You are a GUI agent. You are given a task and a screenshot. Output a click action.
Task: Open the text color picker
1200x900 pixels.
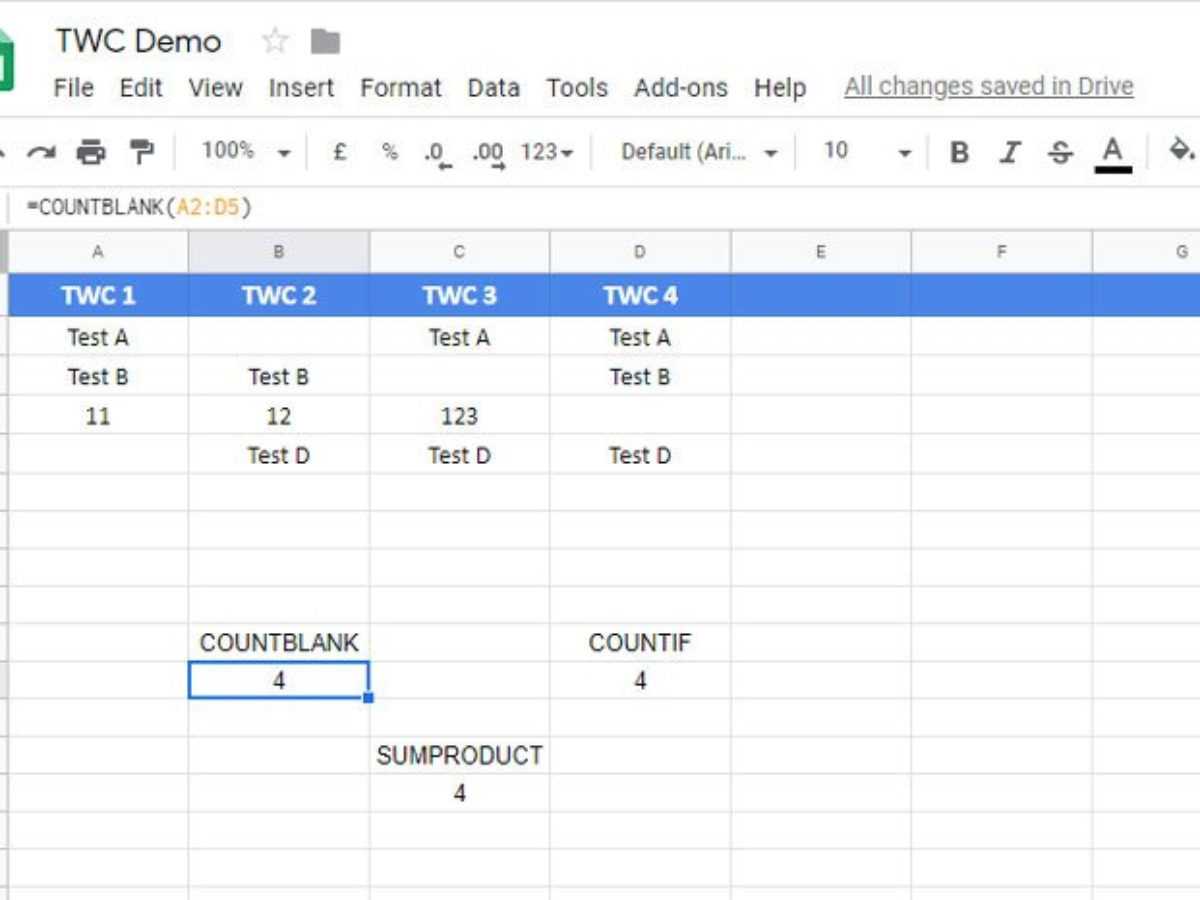pyautogui.click(x=1112, y=154)
